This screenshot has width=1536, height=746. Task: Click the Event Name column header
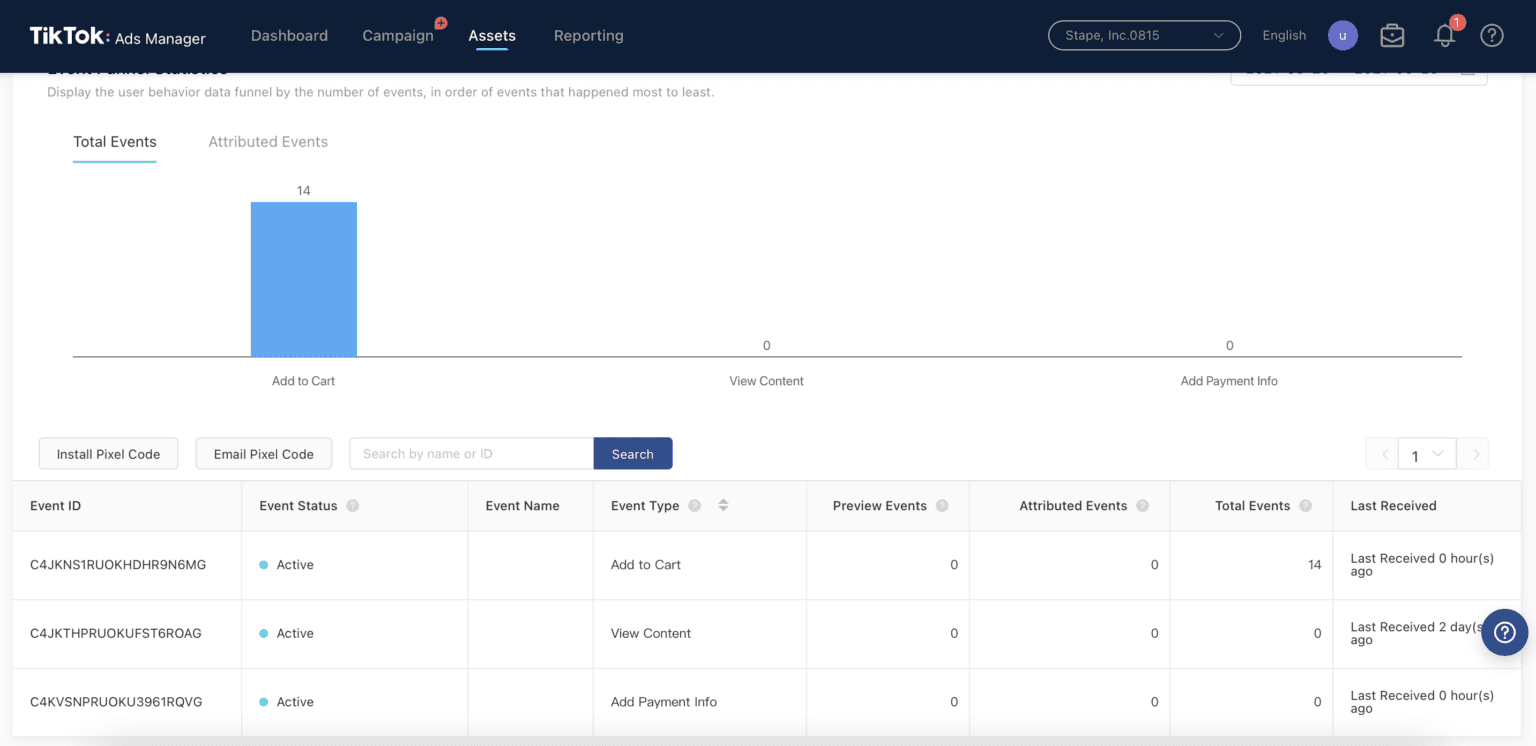click(522, 506)
